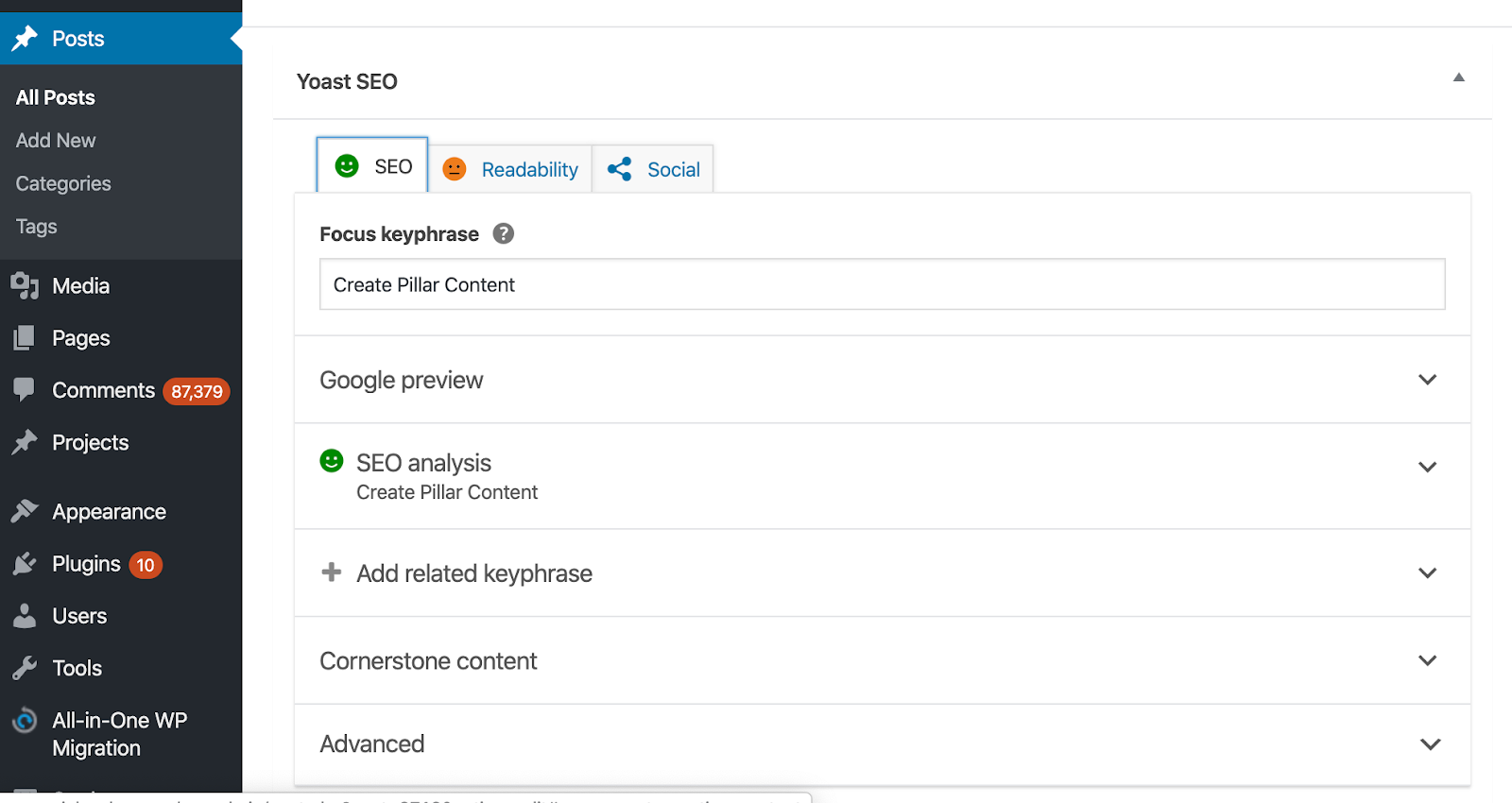Switch to the Readability tab
1512x803 pixels.
510,169
